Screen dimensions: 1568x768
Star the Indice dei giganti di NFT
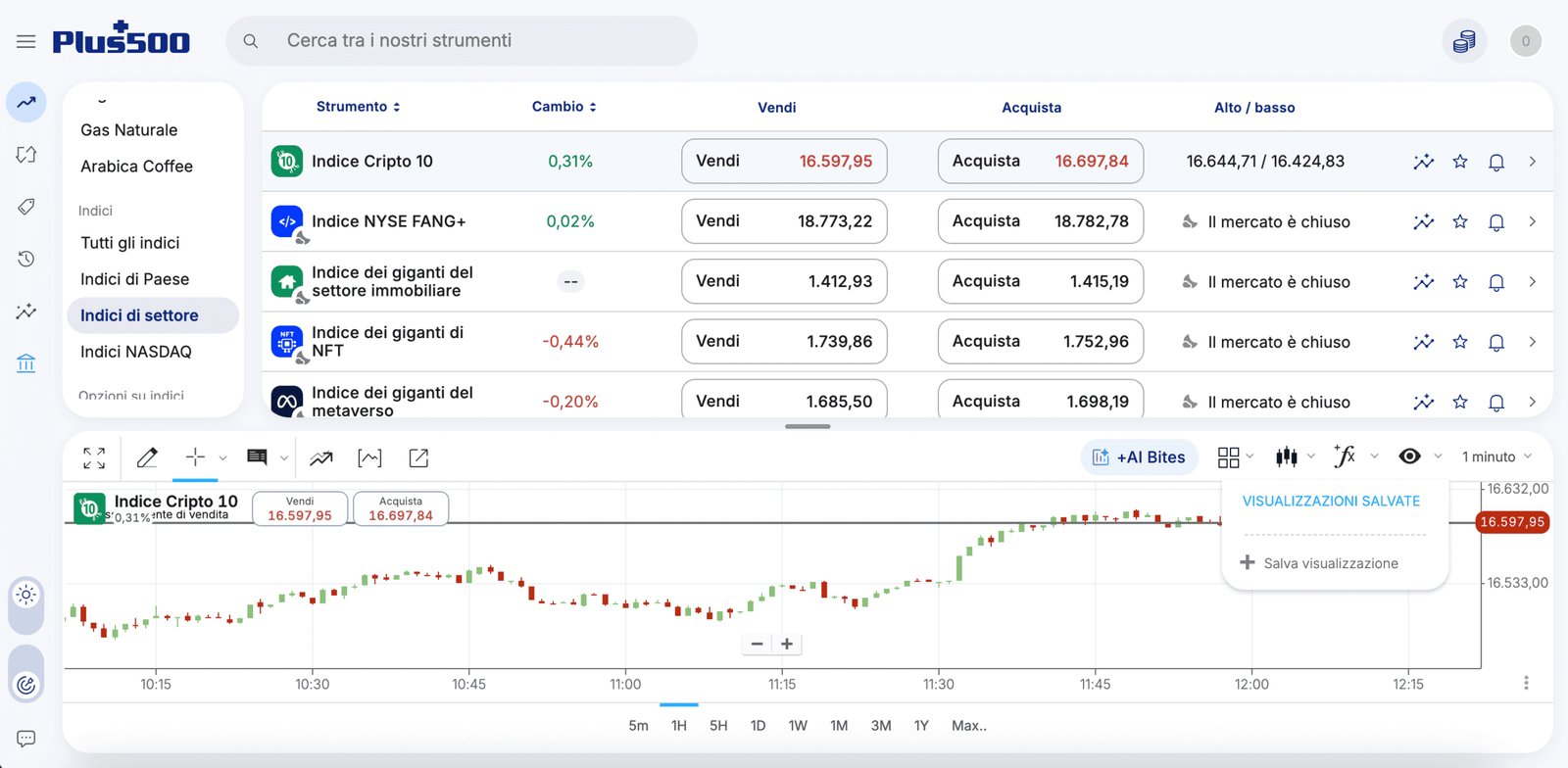pos(1460,342)
